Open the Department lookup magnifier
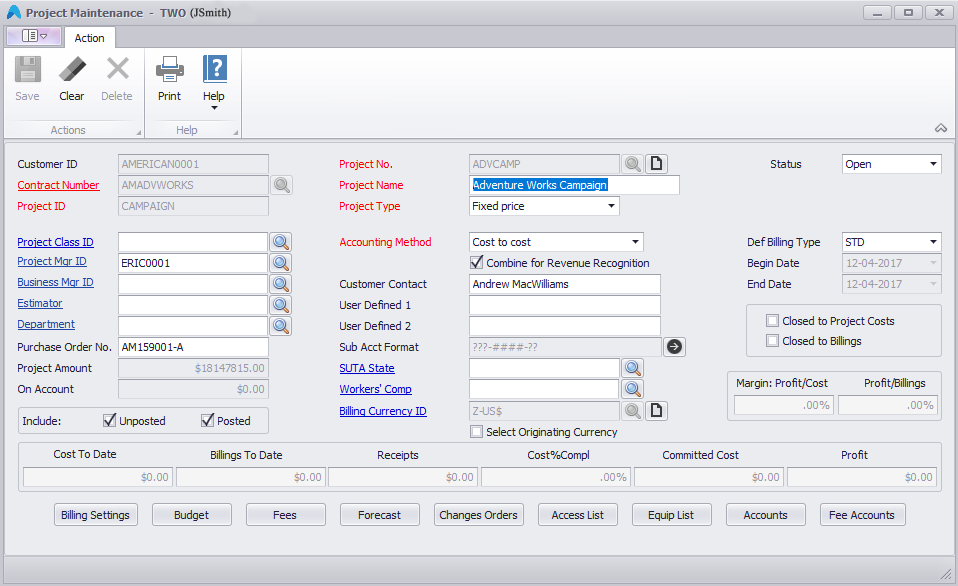 pyautogui.click(x=281, y=326)
